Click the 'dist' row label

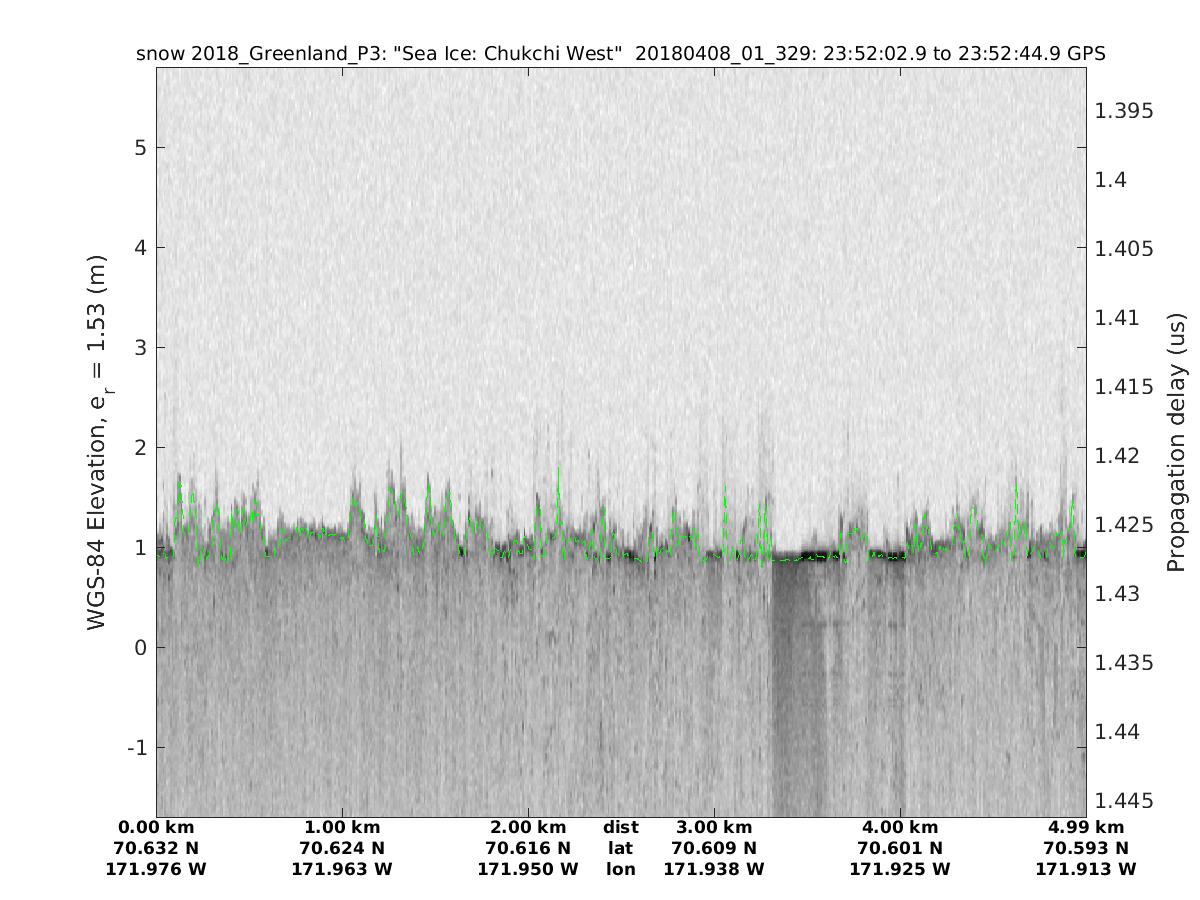click(x=621, y=828)
